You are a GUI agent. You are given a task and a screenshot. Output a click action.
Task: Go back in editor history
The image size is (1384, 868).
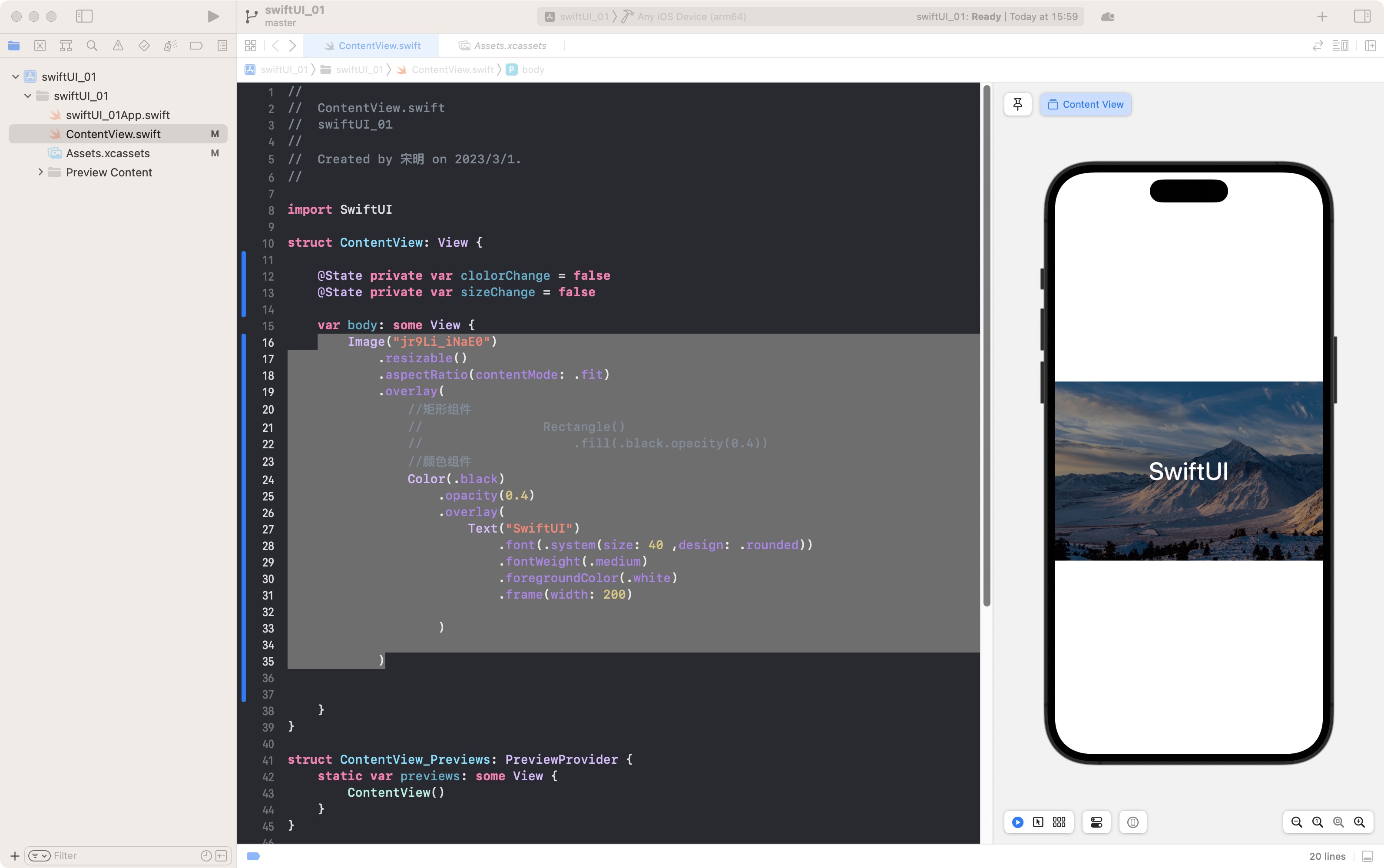275,45
